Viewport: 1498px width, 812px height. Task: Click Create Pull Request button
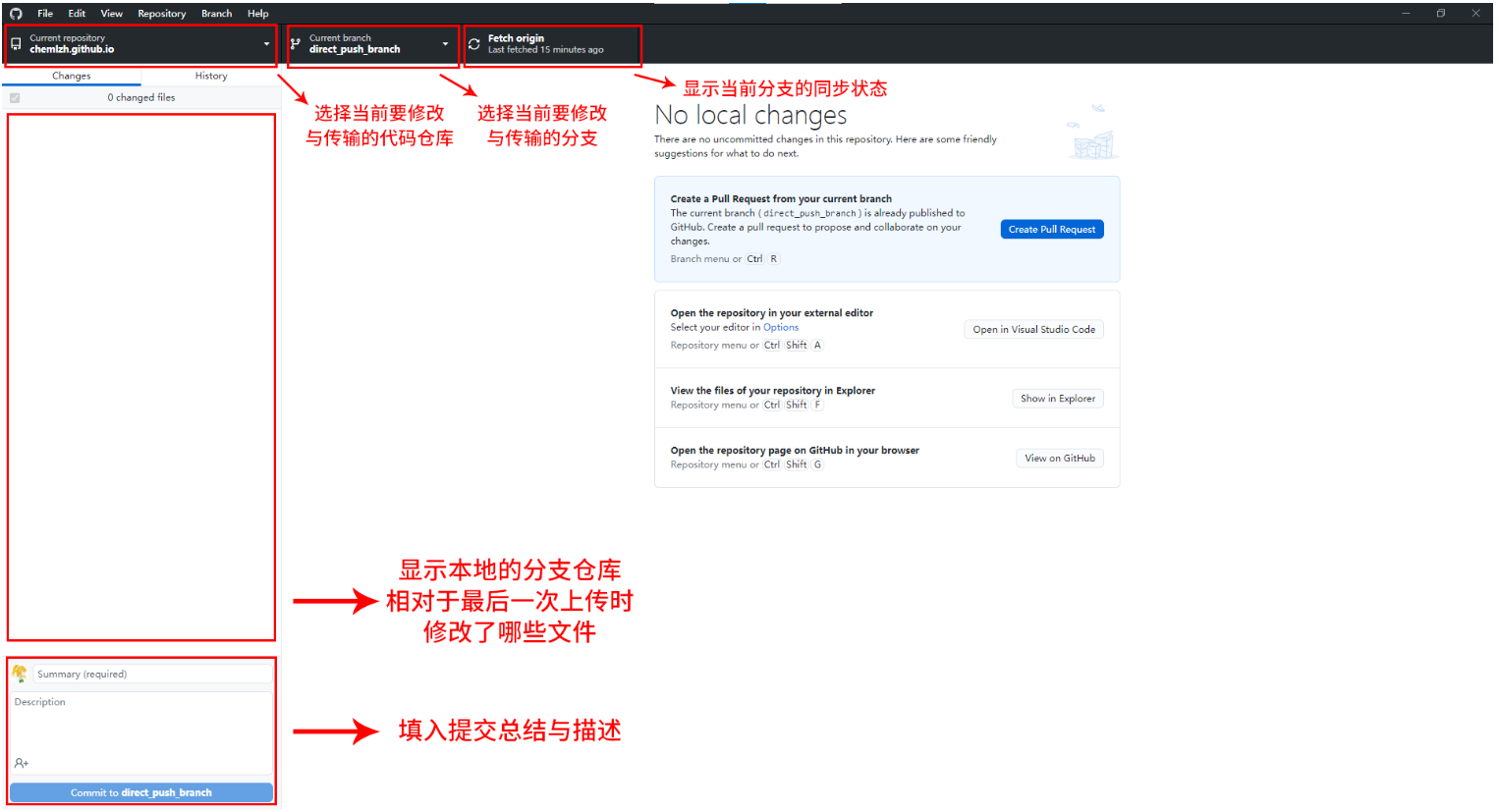1052,229
